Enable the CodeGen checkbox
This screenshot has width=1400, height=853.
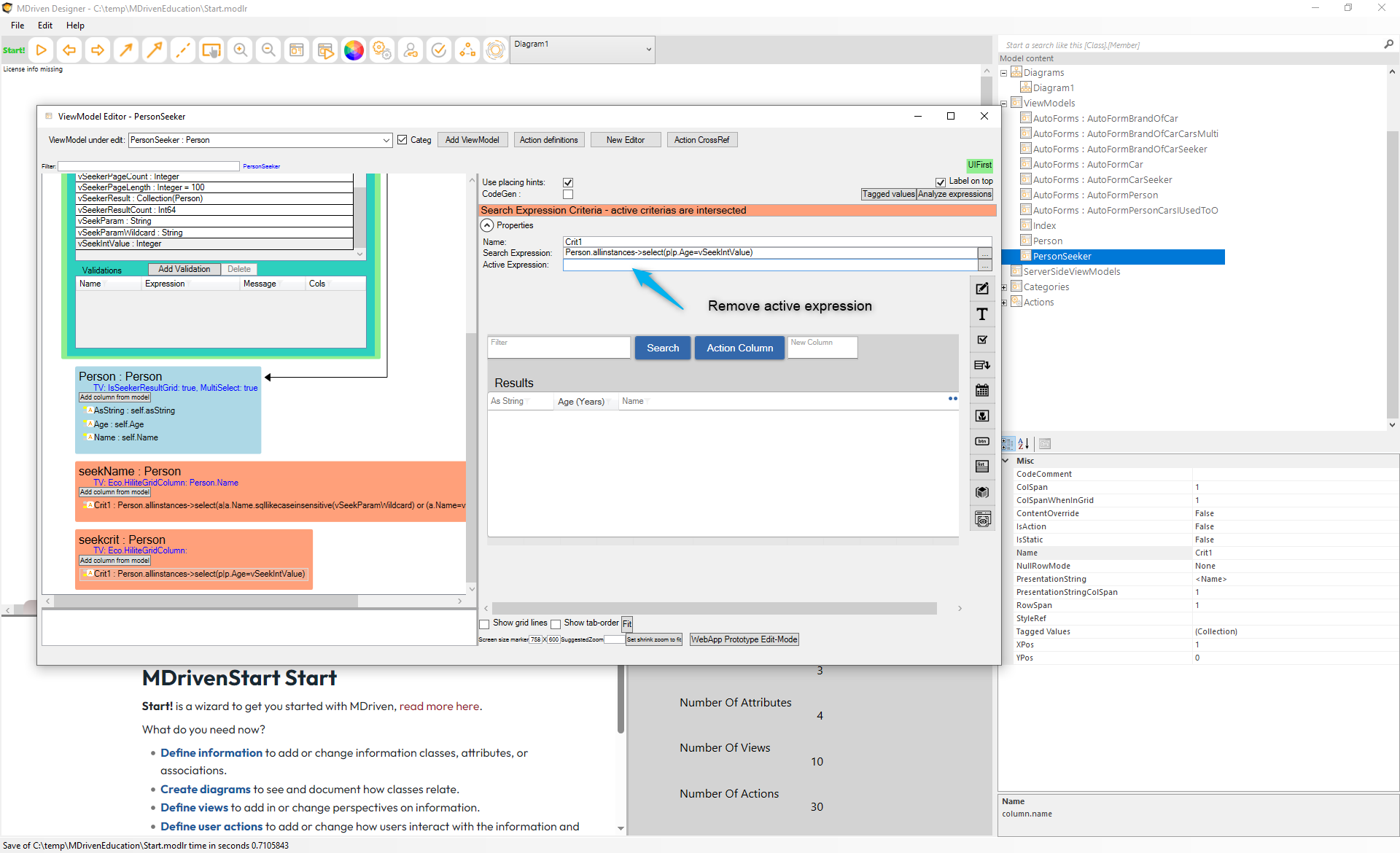pos(568,195)
